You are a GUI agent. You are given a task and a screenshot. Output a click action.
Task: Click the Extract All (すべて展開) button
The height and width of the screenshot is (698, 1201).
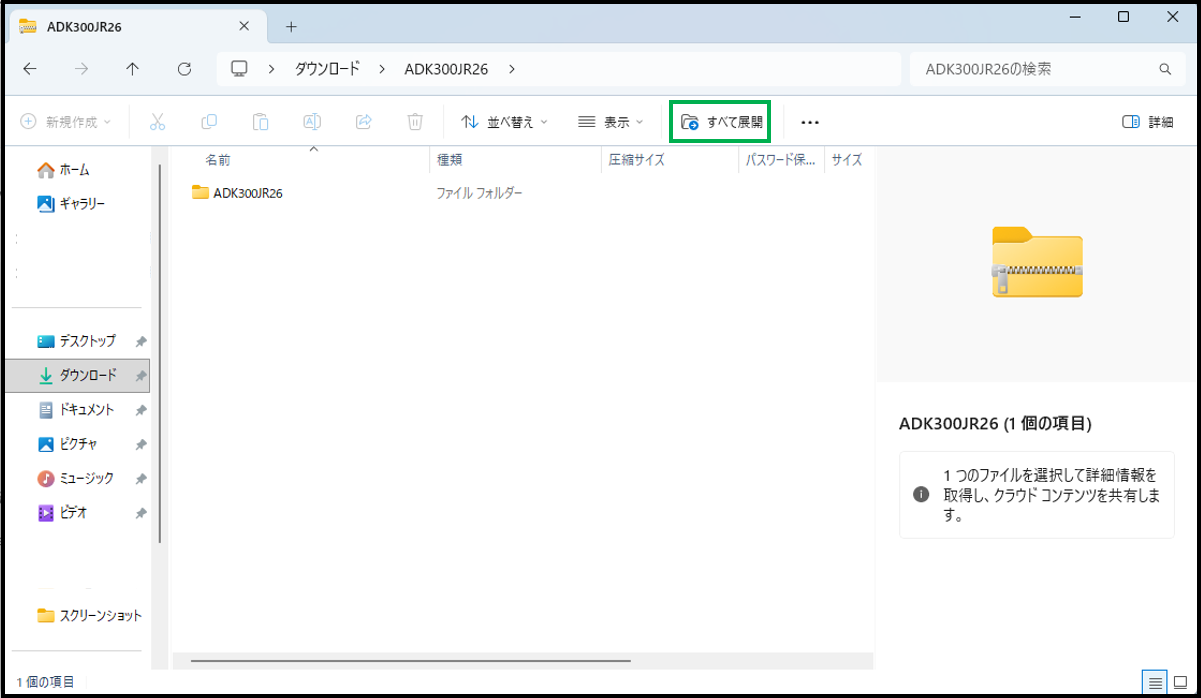click(720, 122)
